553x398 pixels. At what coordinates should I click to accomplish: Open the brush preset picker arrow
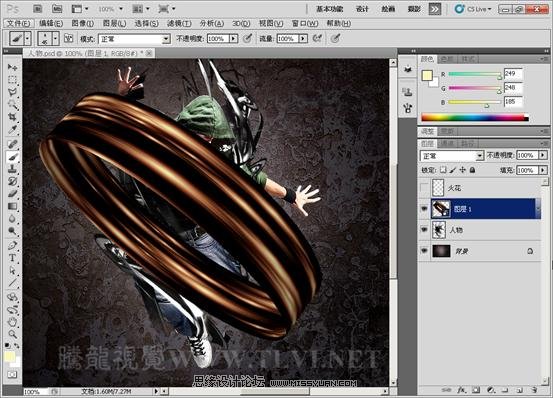point(55,38)
